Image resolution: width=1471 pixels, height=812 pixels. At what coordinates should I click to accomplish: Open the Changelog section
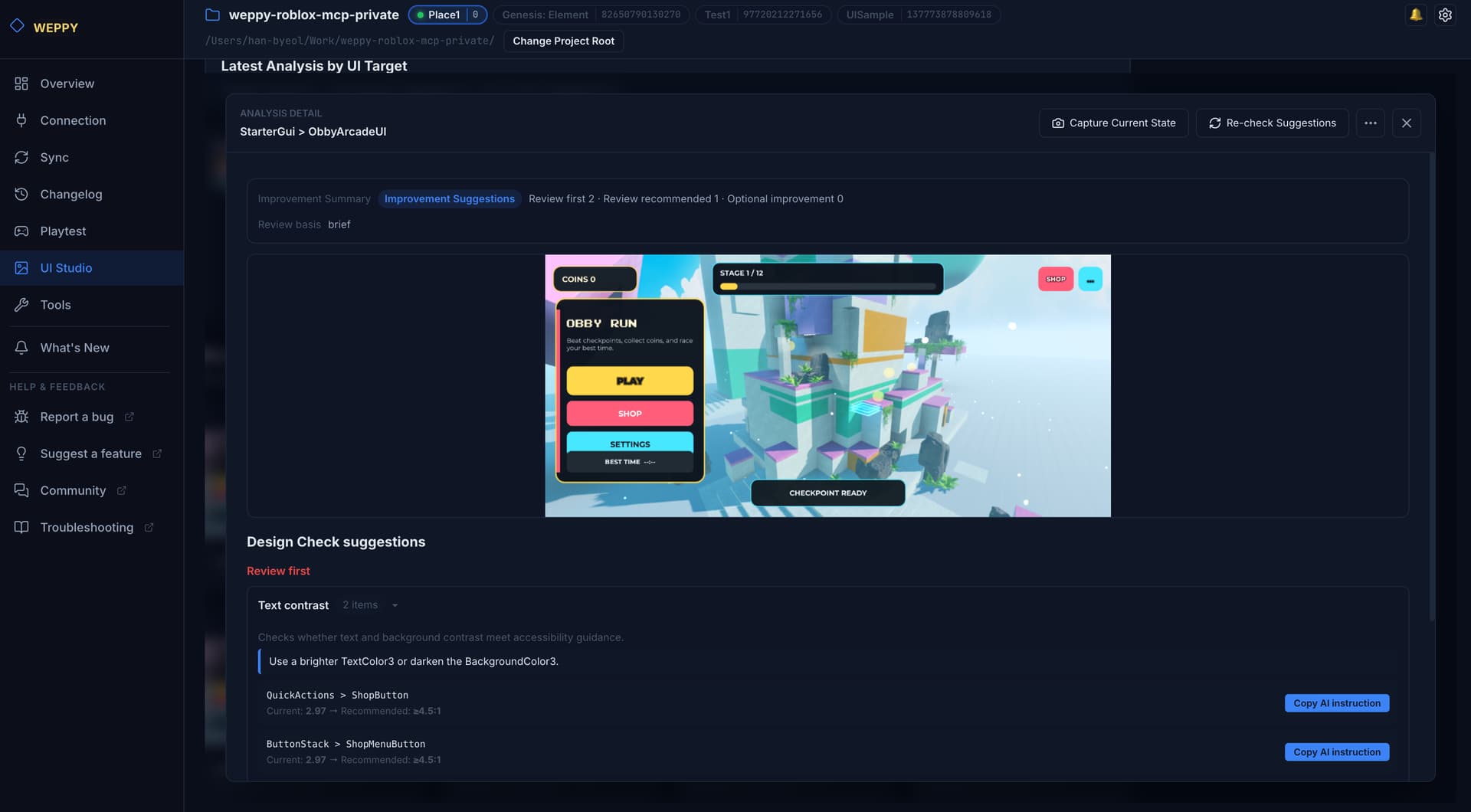coord(92,194)
